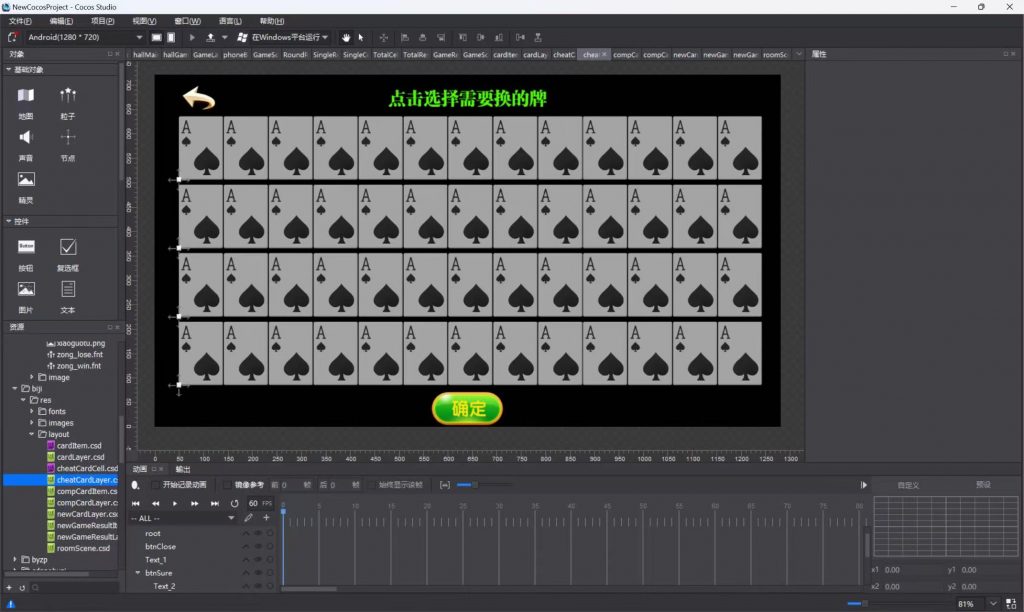1024x612 pixels.
Task: Enable the 开始记录动画 checkbox
Action: coord(156,485)
